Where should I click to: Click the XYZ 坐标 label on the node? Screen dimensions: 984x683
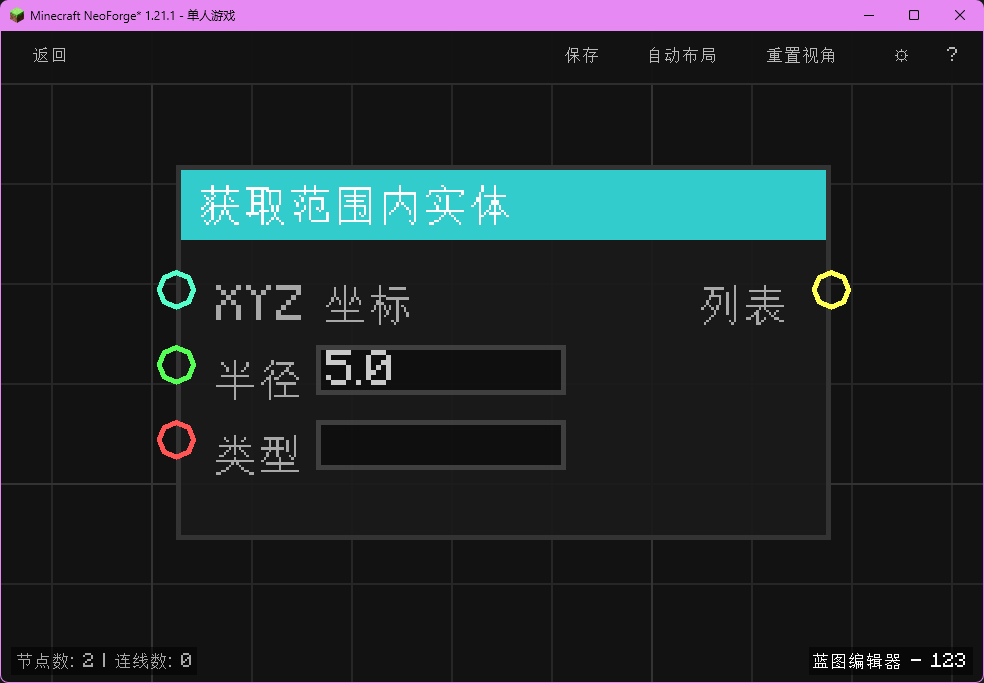point(312,304)
